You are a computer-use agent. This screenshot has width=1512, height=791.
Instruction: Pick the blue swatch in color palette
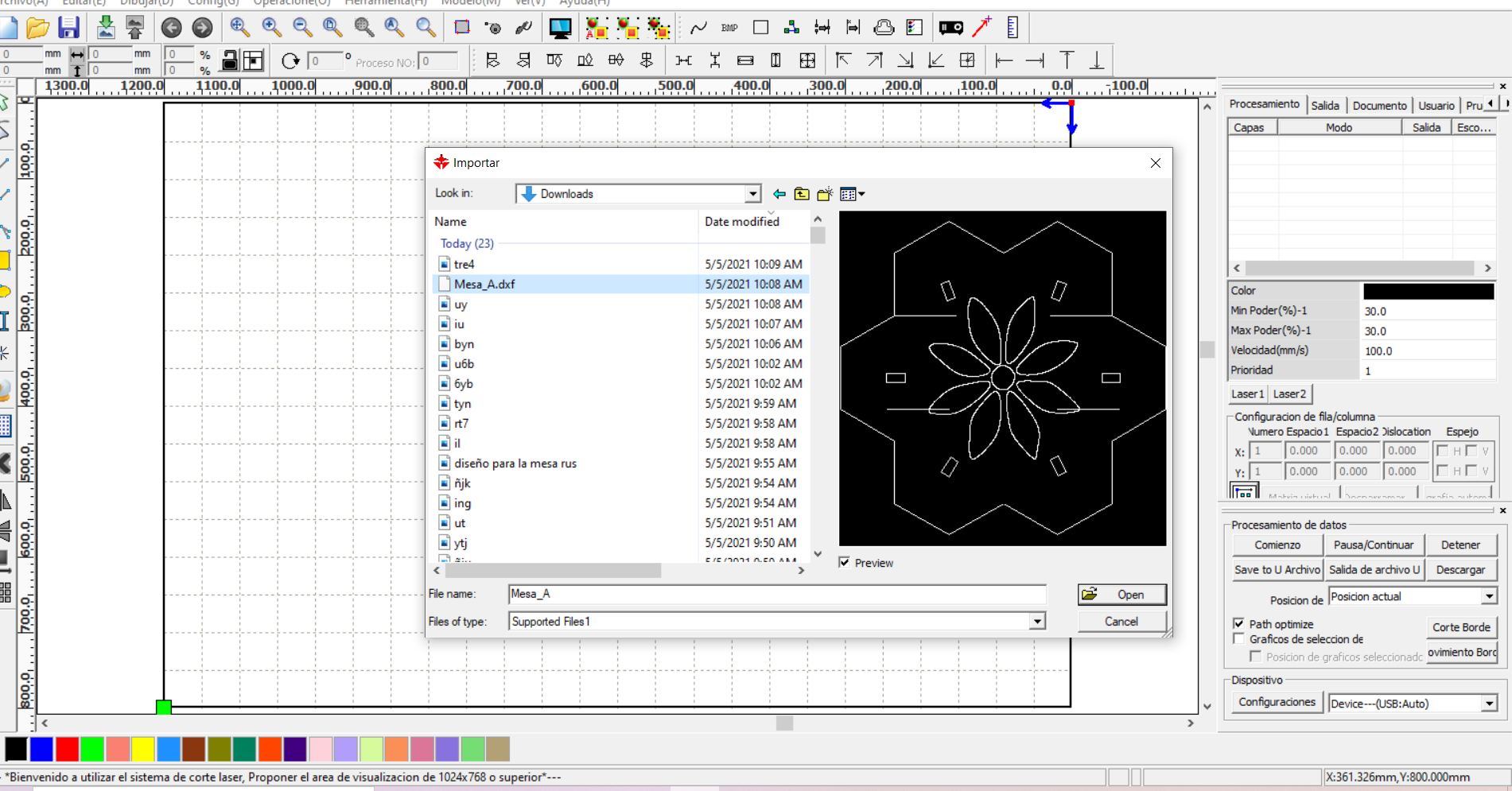click(x=41, y=749)
